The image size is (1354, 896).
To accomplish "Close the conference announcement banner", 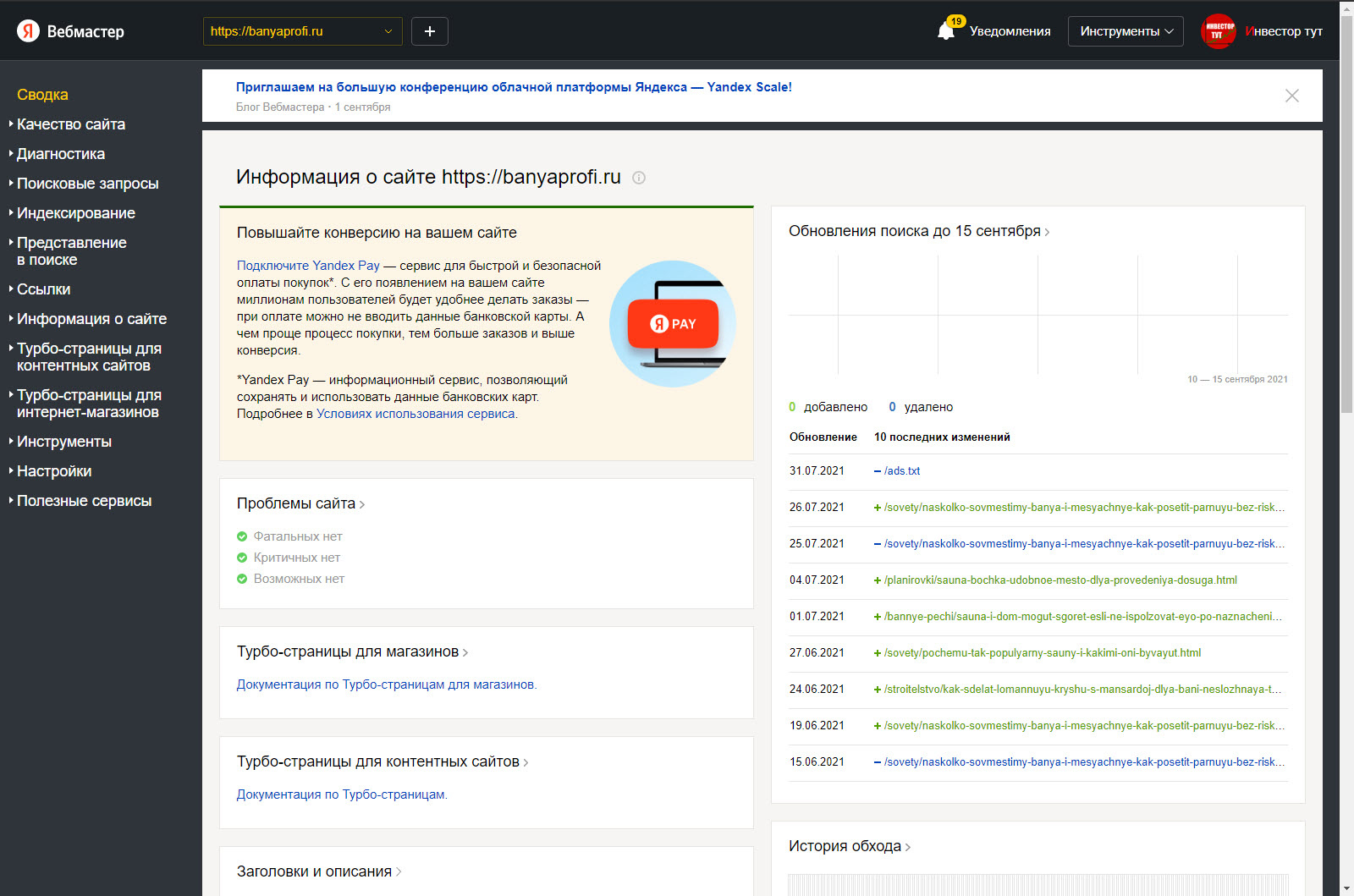I will click(x=1291, y=96).
